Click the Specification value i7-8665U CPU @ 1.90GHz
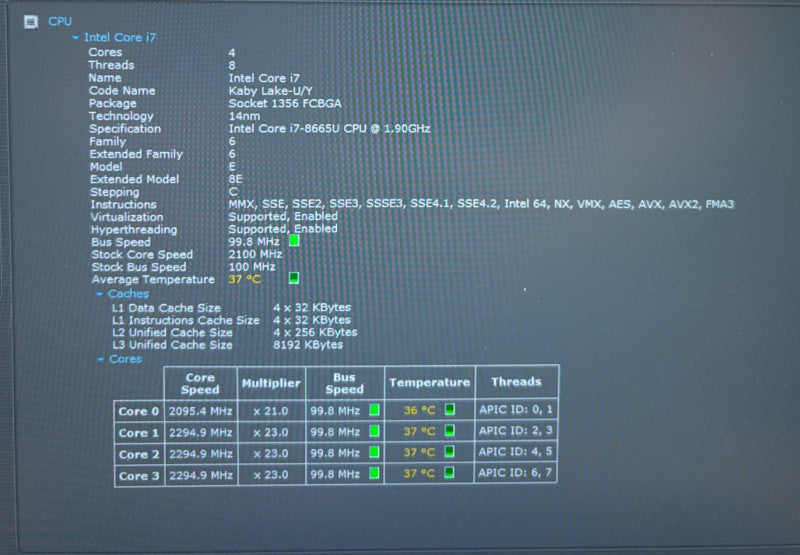The image size is (800, 555). point(330,129)
